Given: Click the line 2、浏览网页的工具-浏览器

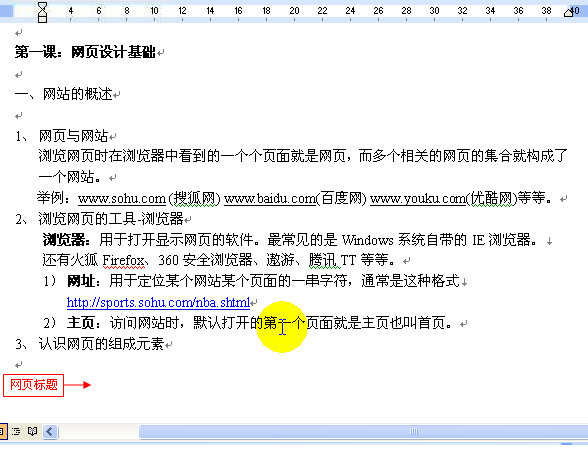Looking at the screenshot, I should [x=99, y=219].
